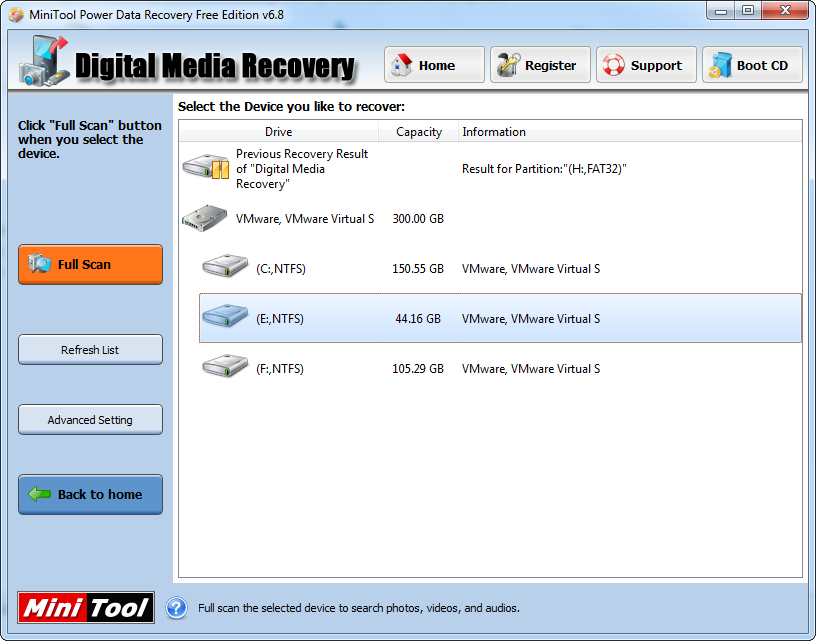Click the app icon in title bar
This screenshot has width=816, height=641.
[x=16, y=15]
